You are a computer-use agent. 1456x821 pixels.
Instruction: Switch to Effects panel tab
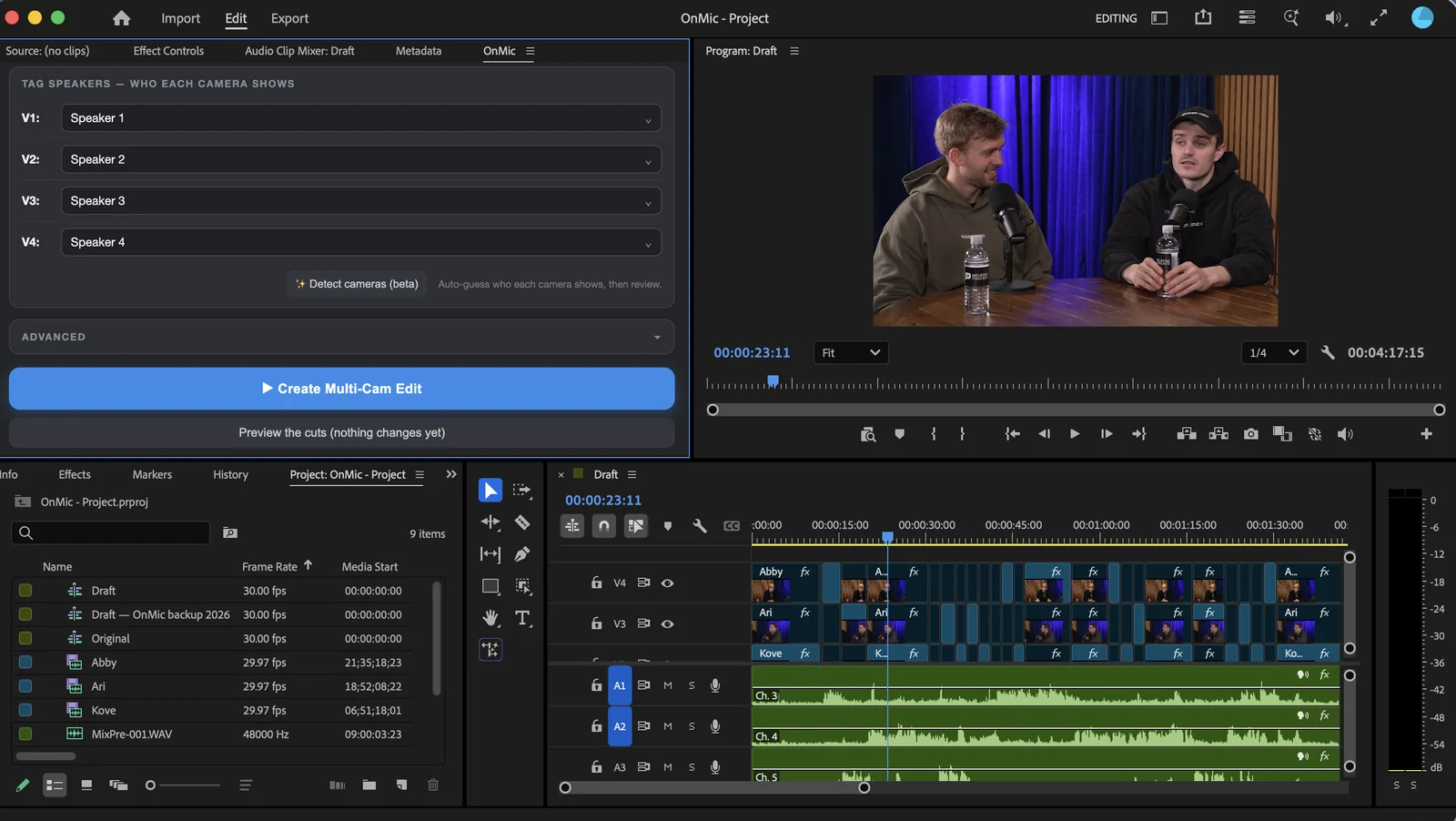tap(75, 474)
